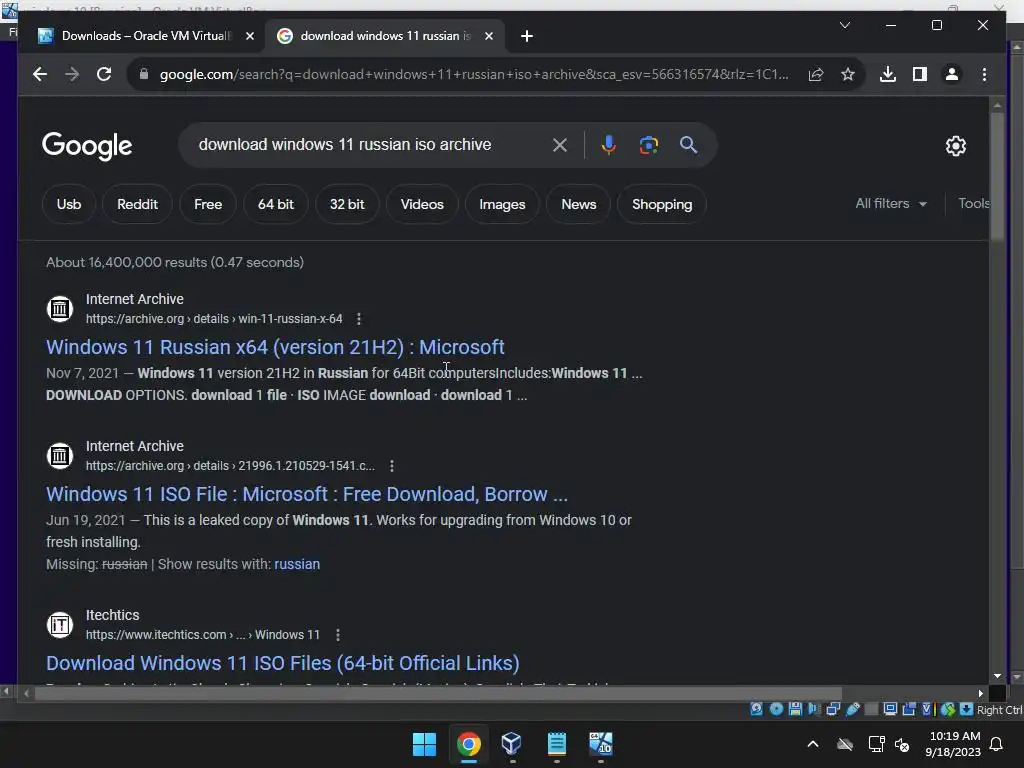Open a new browser tab
Image resolution: width=1024 pixels, height=768 pixels.
[527, 37]
